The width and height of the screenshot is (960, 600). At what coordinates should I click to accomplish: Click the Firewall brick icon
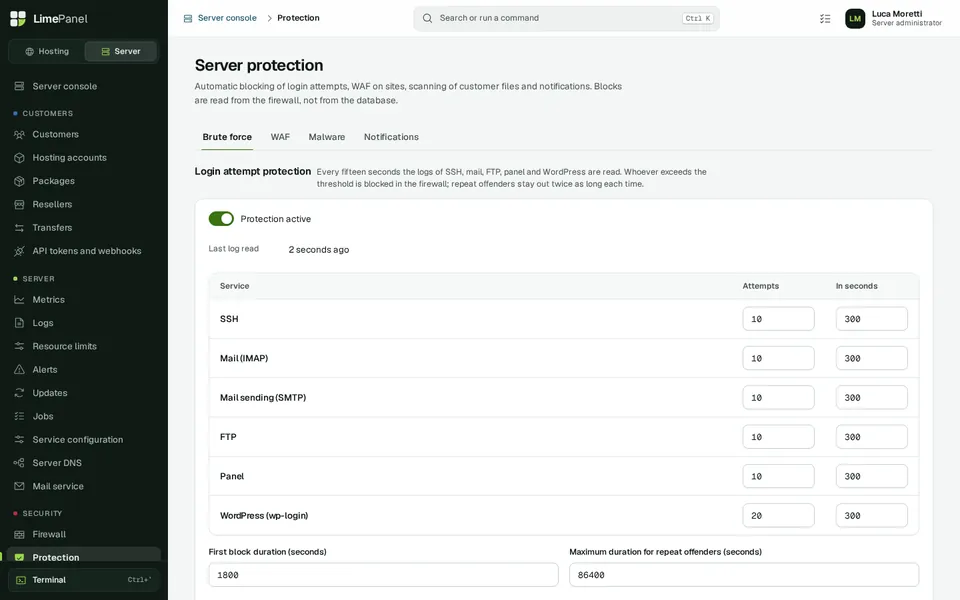point(20,534)
